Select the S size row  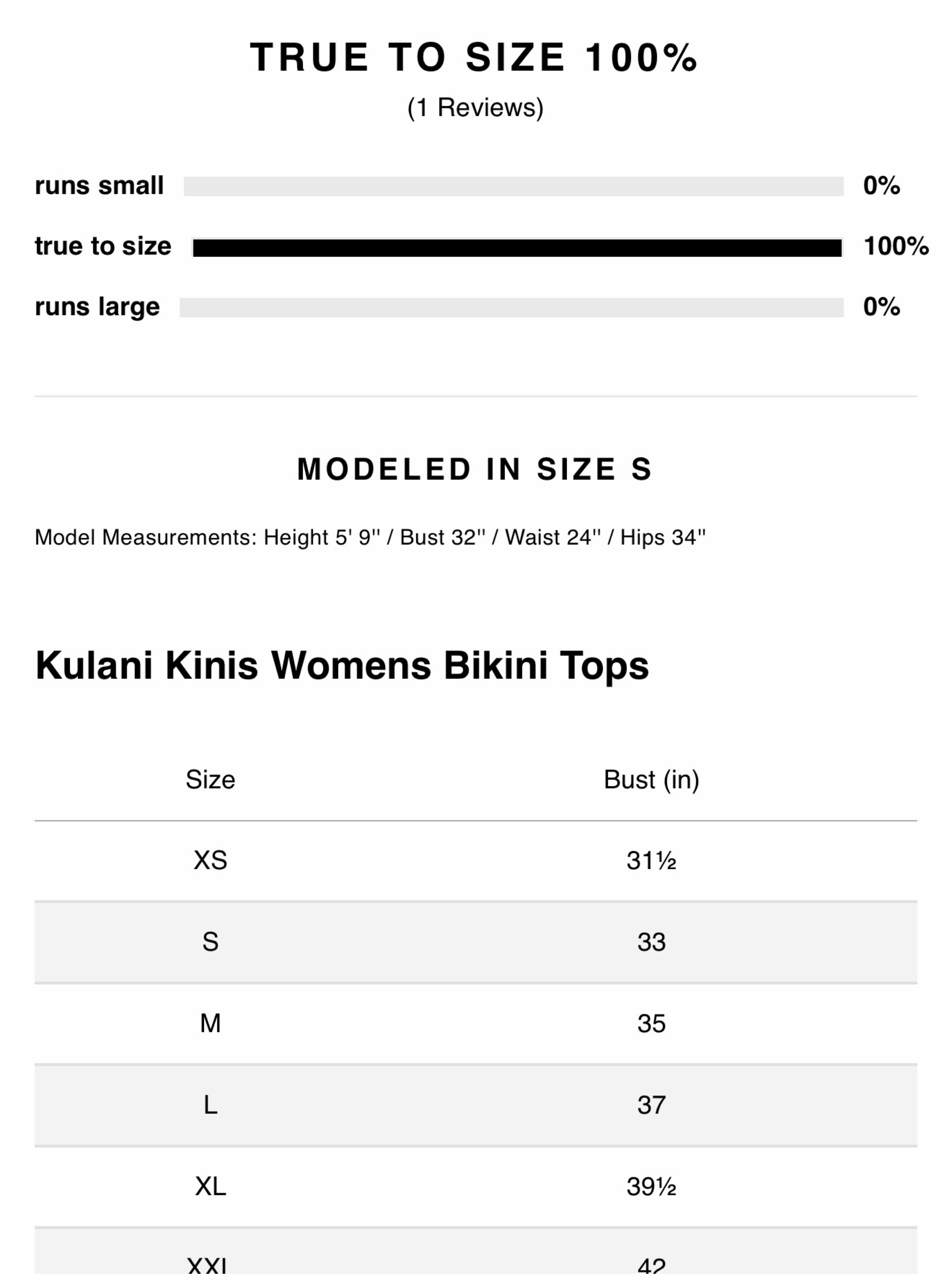476,942
